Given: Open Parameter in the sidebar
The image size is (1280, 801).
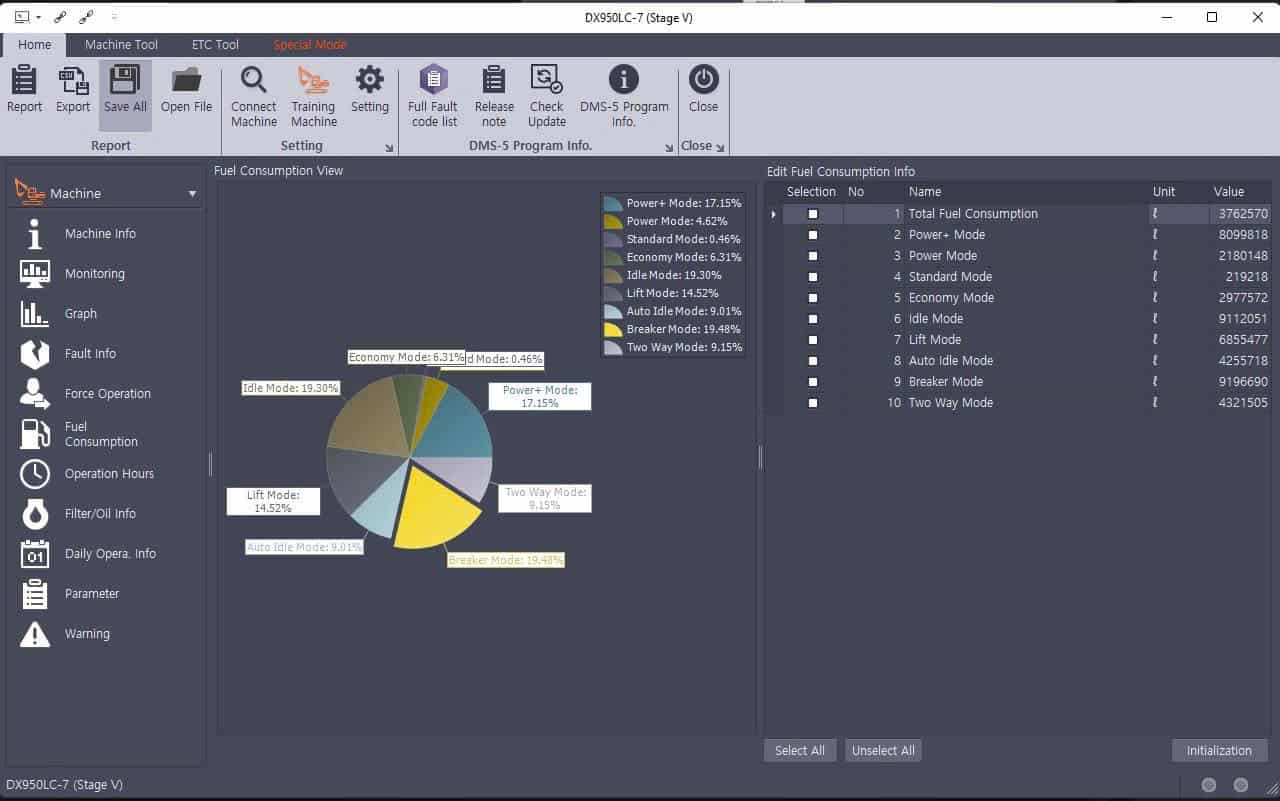Looking at the screenshot, I should (92, 594).
